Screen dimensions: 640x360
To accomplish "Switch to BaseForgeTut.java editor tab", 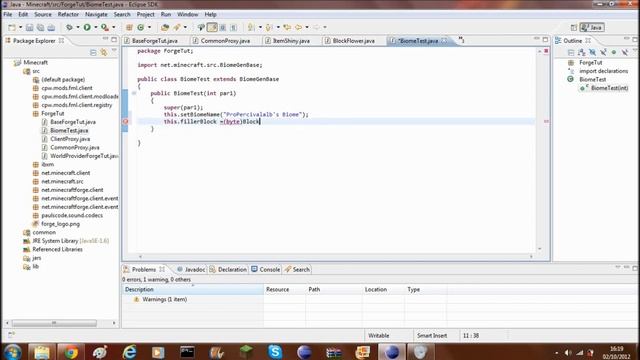I will click(x=155, y=41).
